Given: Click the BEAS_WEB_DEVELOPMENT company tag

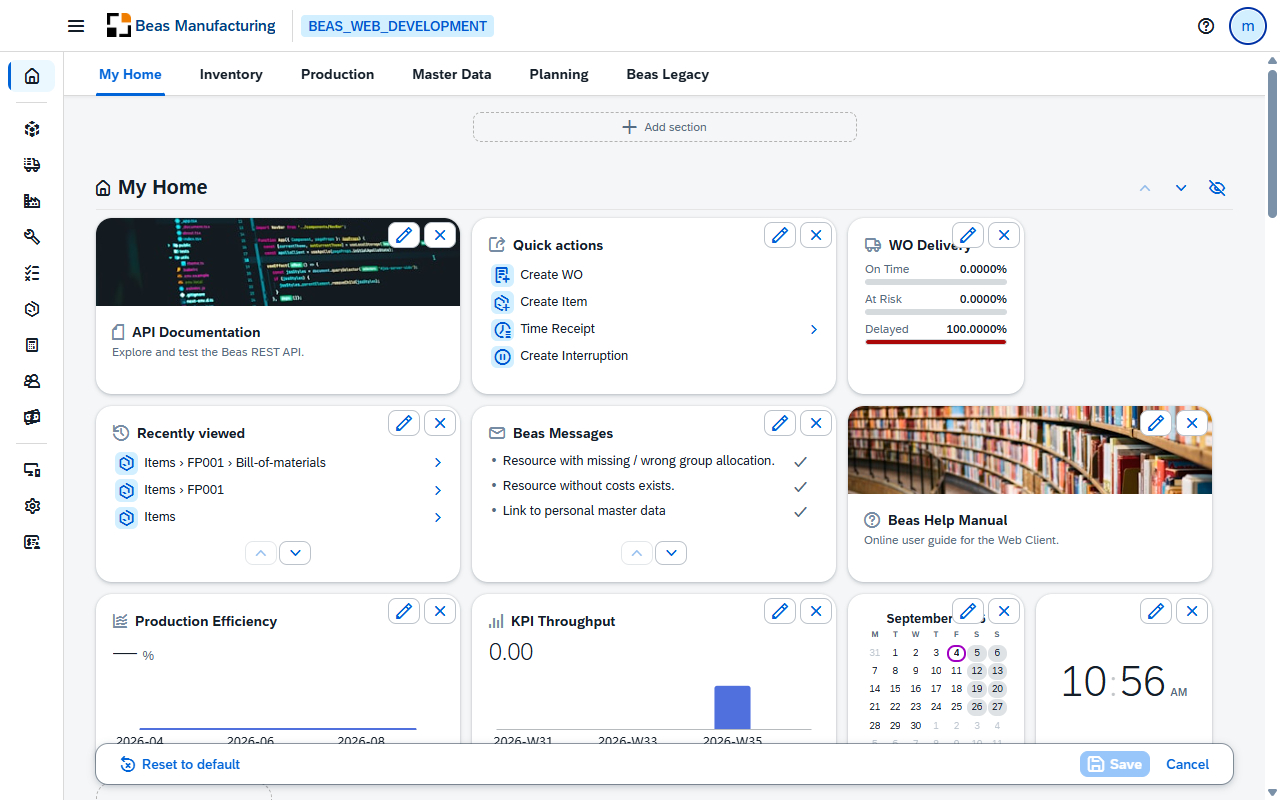Looking at the screenshot, I should pos(398,26).
